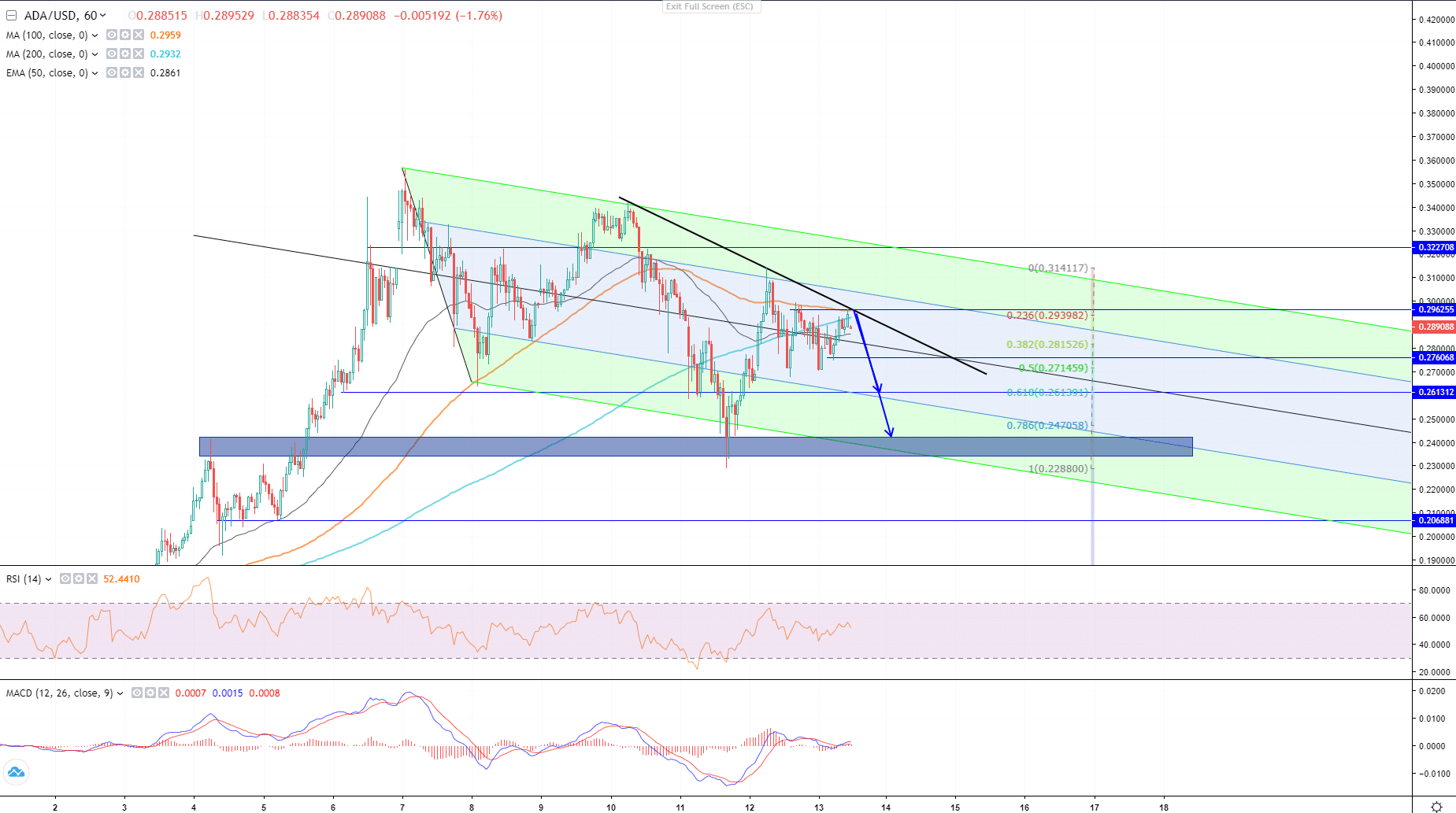Expand the EMA (50, close, 0) dropdown arrow
This screenshot has width=1456, height=813.
point(95,73)
